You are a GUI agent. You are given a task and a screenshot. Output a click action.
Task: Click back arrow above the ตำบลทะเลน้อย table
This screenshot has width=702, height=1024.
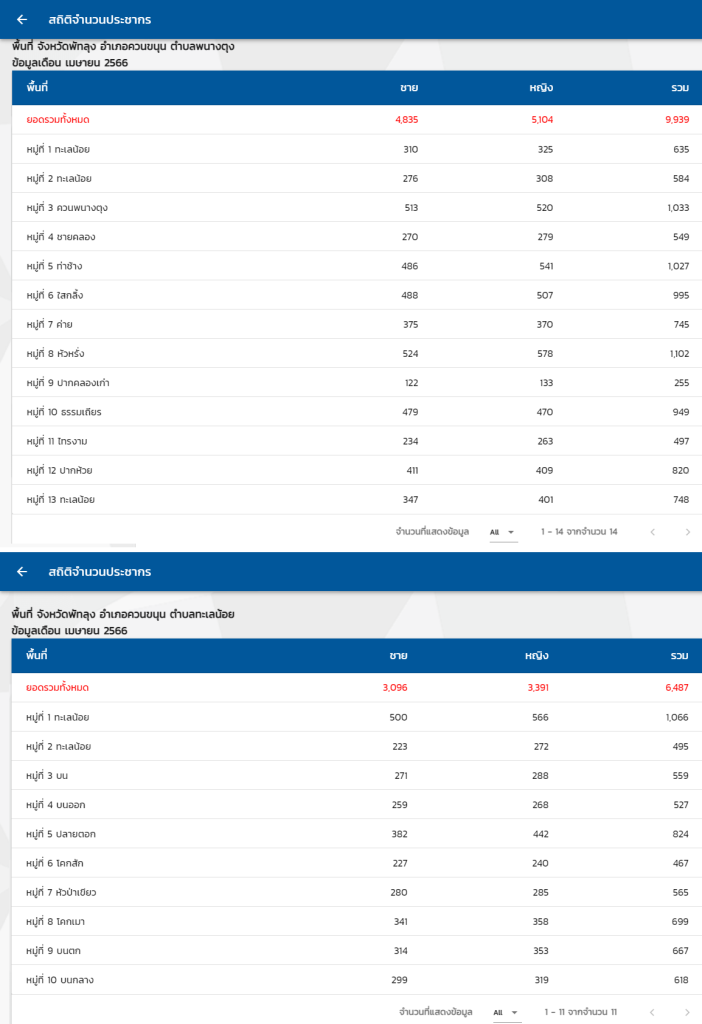click(x=22, y=572)
